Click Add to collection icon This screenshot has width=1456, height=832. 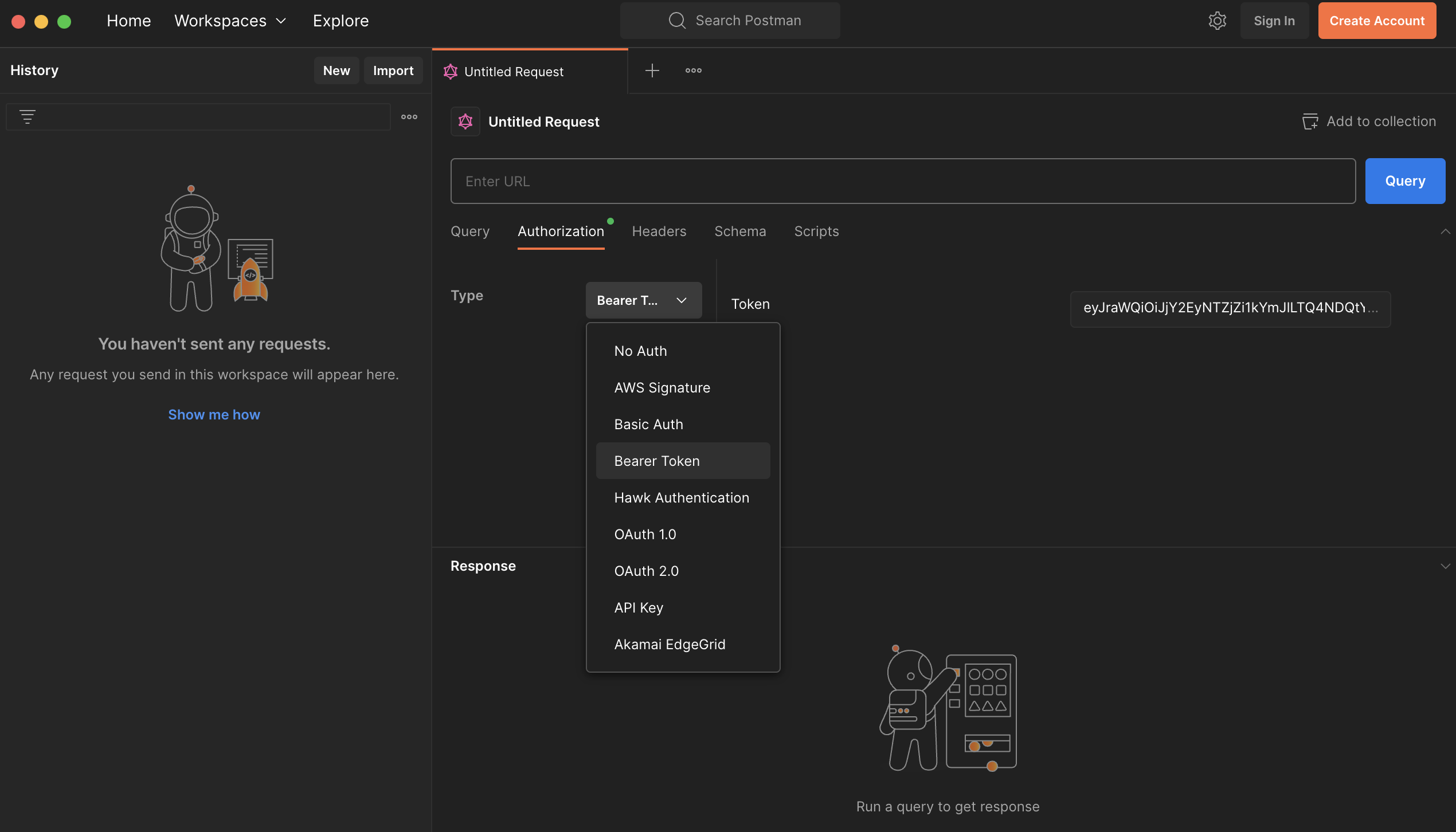point(1310,121)
